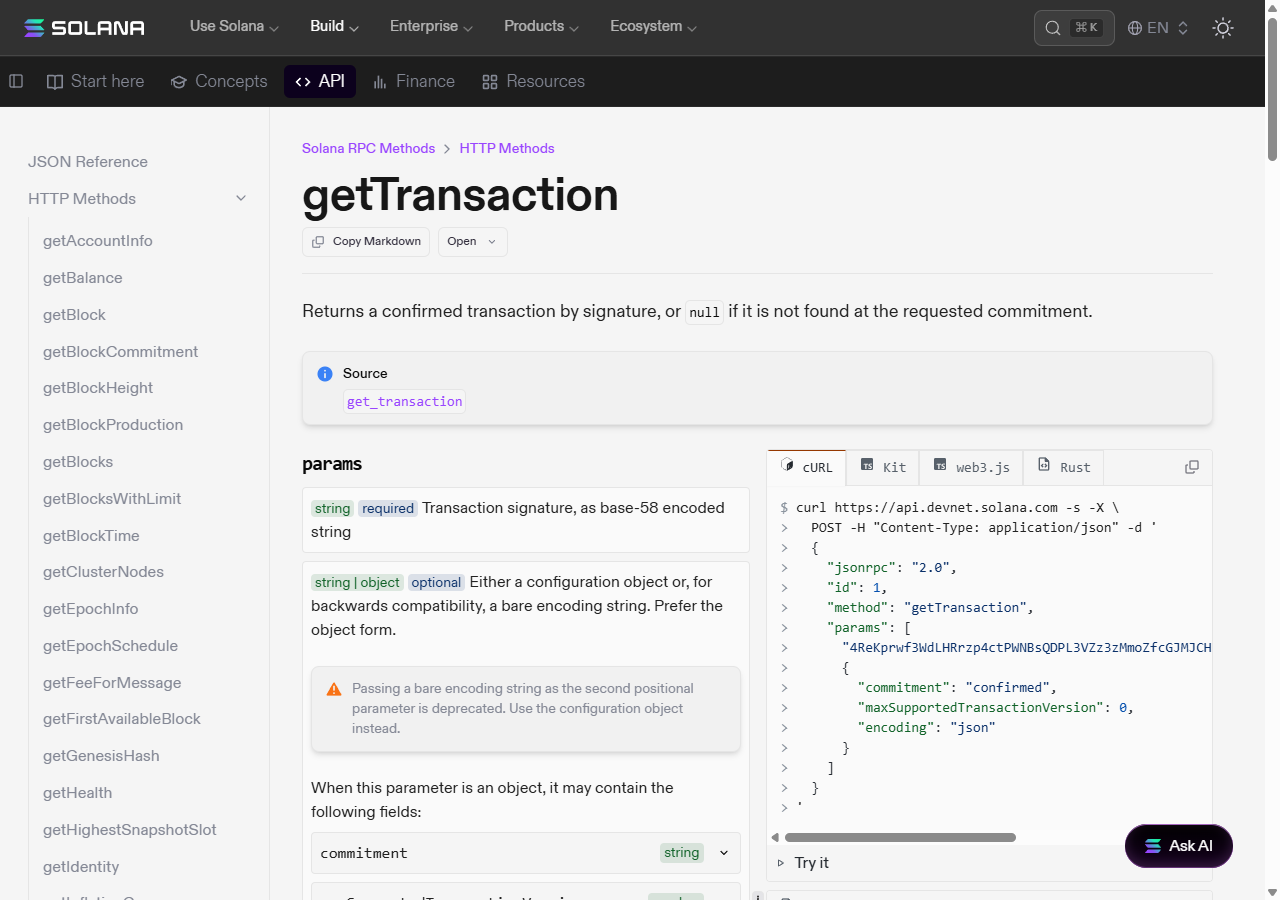This screenshot has height=900, width=1280.
Task: Click the Copy Markdown button
Action: click(366, 242)
